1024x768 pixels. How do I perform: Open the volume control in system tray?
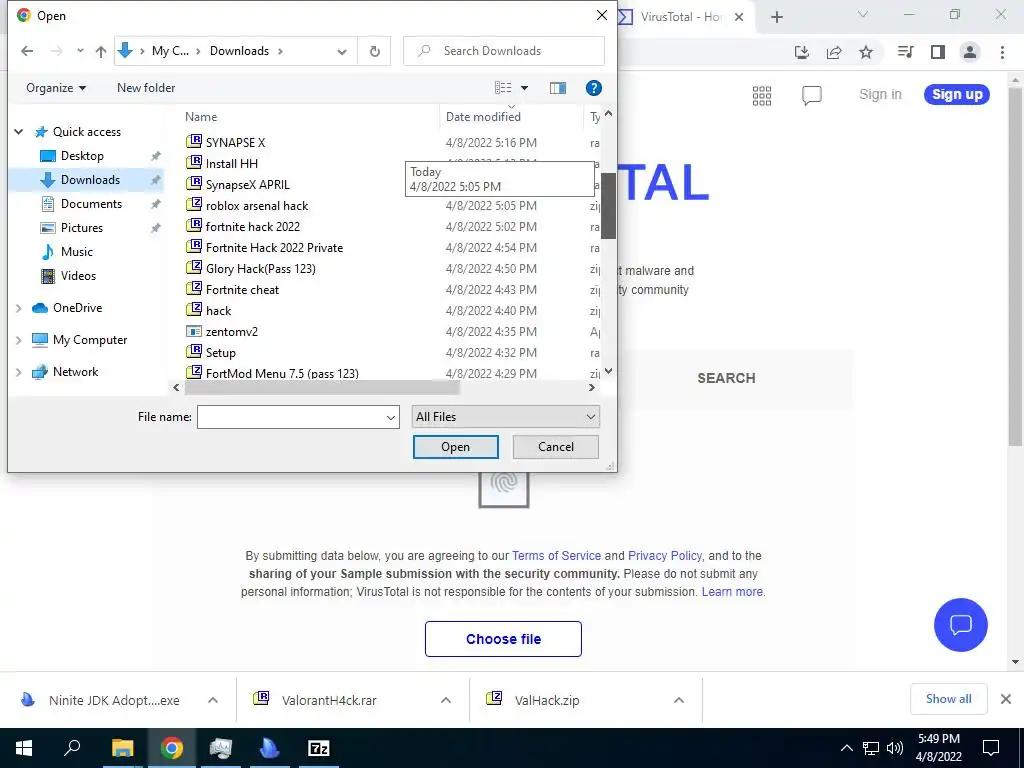(x=894, y=748)
